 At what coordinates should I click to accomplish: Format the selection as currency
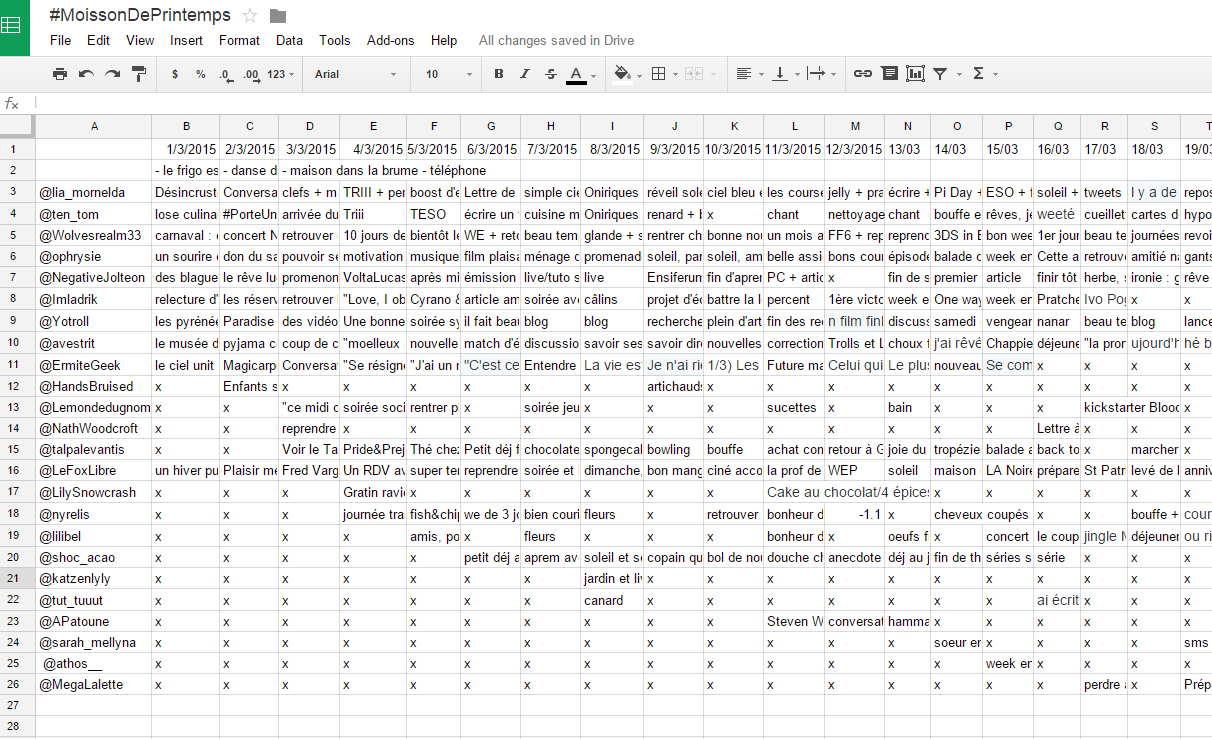[175, 74]
